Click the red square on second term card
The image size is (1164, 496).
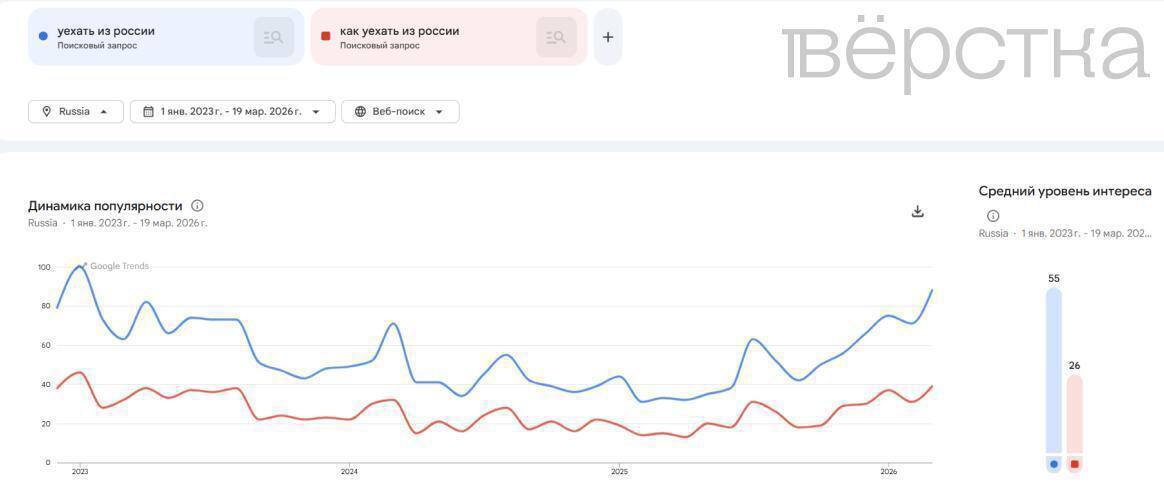click(x=325, y=37)
